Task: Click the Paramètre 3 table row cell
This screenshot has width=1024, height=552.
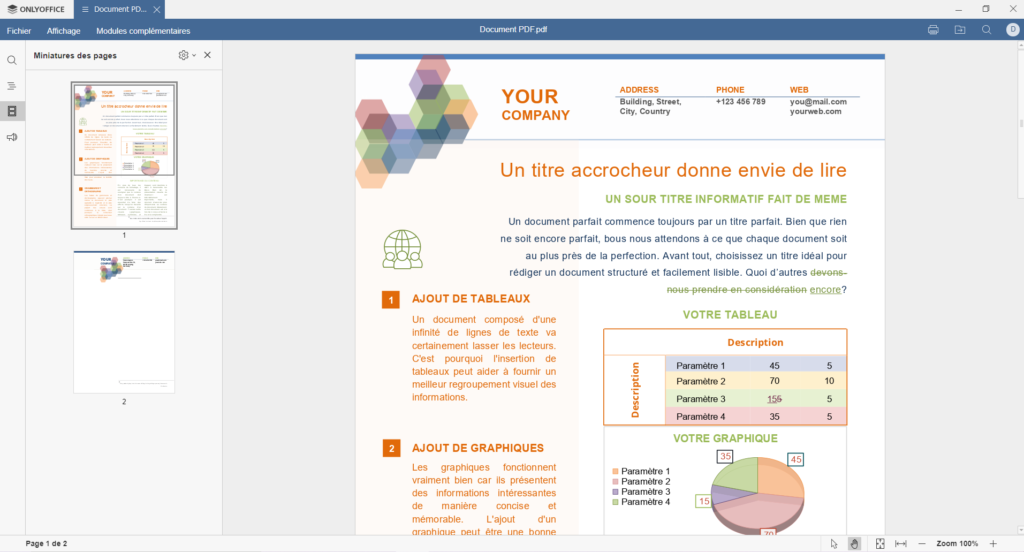Action: (x=700, y=399)
